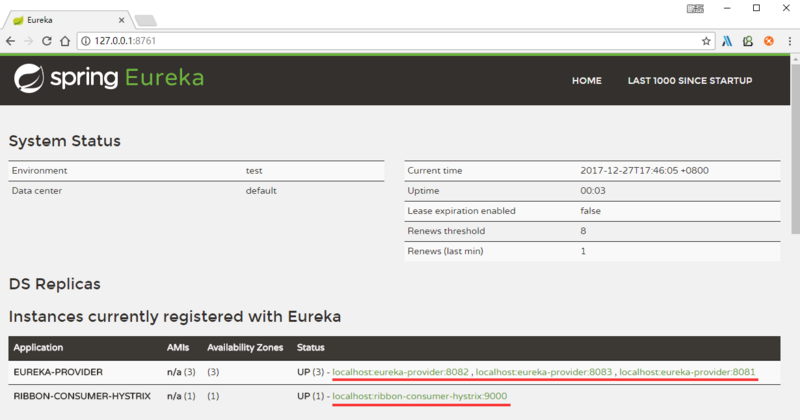Screen dimensions: 800x420
Task: Open the blue stripes extension icon
Action: point(727,41)
